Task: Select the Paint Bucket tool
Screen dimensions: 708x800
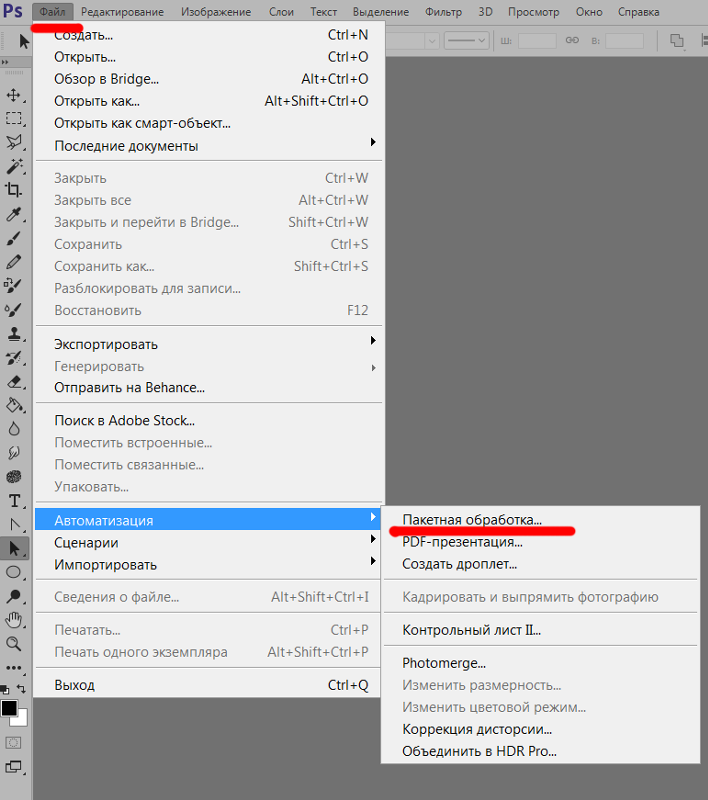Action: pos(14,406)
